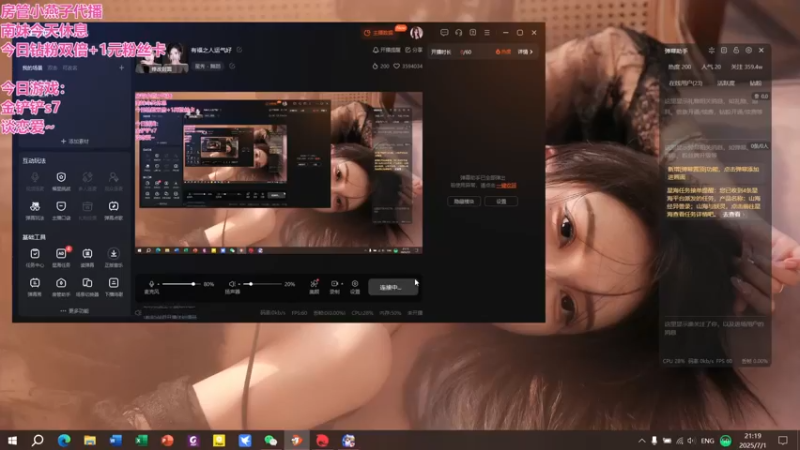This screenshot has width=800, height=450.
Task: Open the shield-shaped interactive challenge tool
Action: pyautogui.click(x=61, y=181)
